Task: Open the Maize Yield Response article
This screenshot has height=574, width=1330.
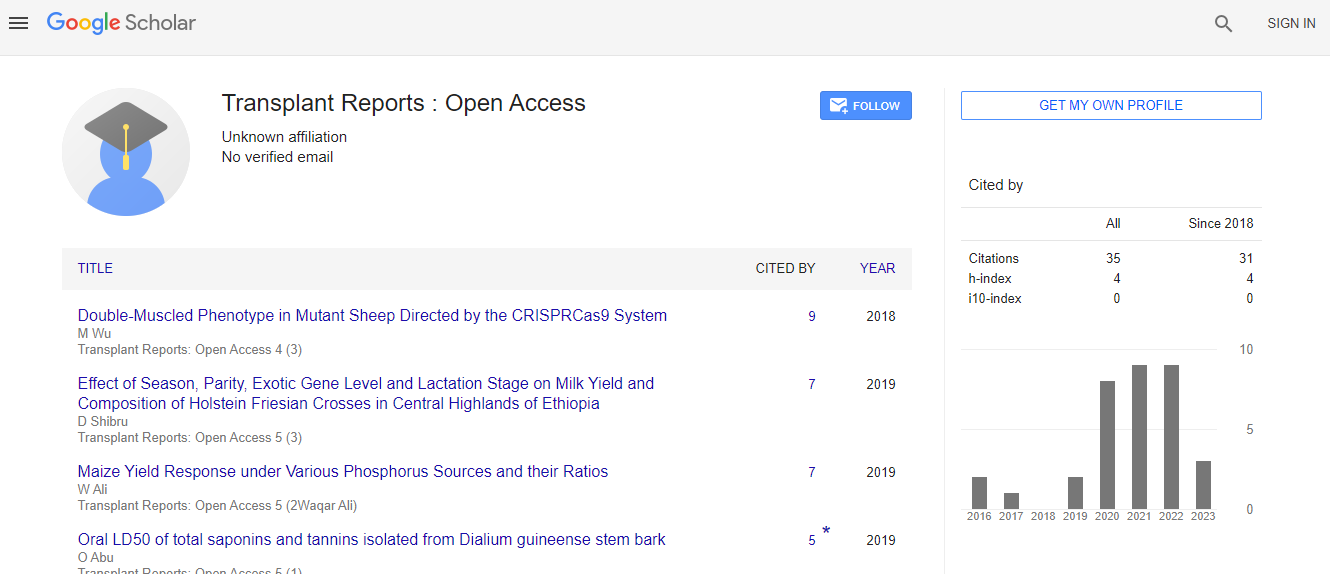Action: 343,472
